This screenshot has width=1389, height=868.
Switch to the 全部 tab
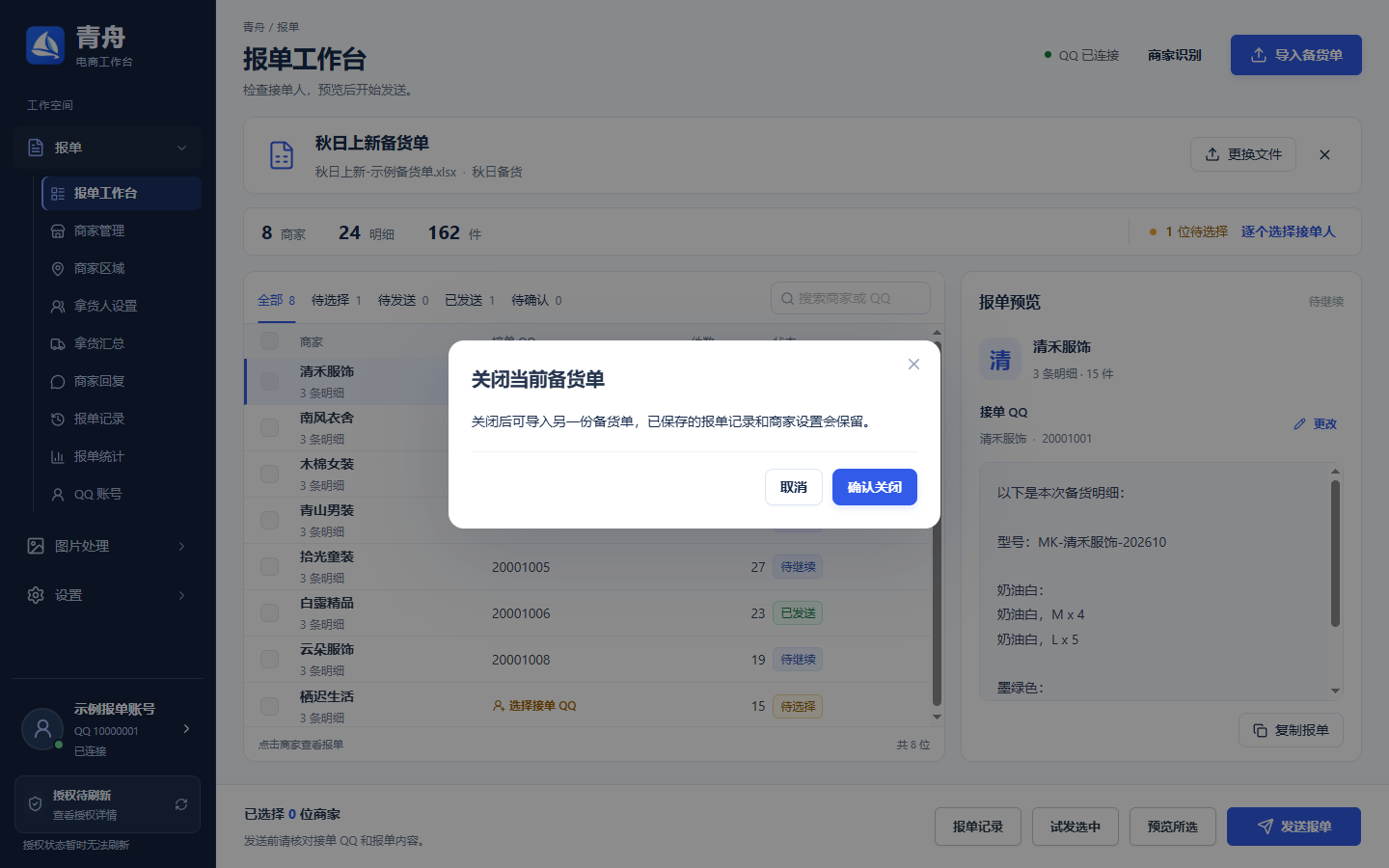click(x=276, y=300)
